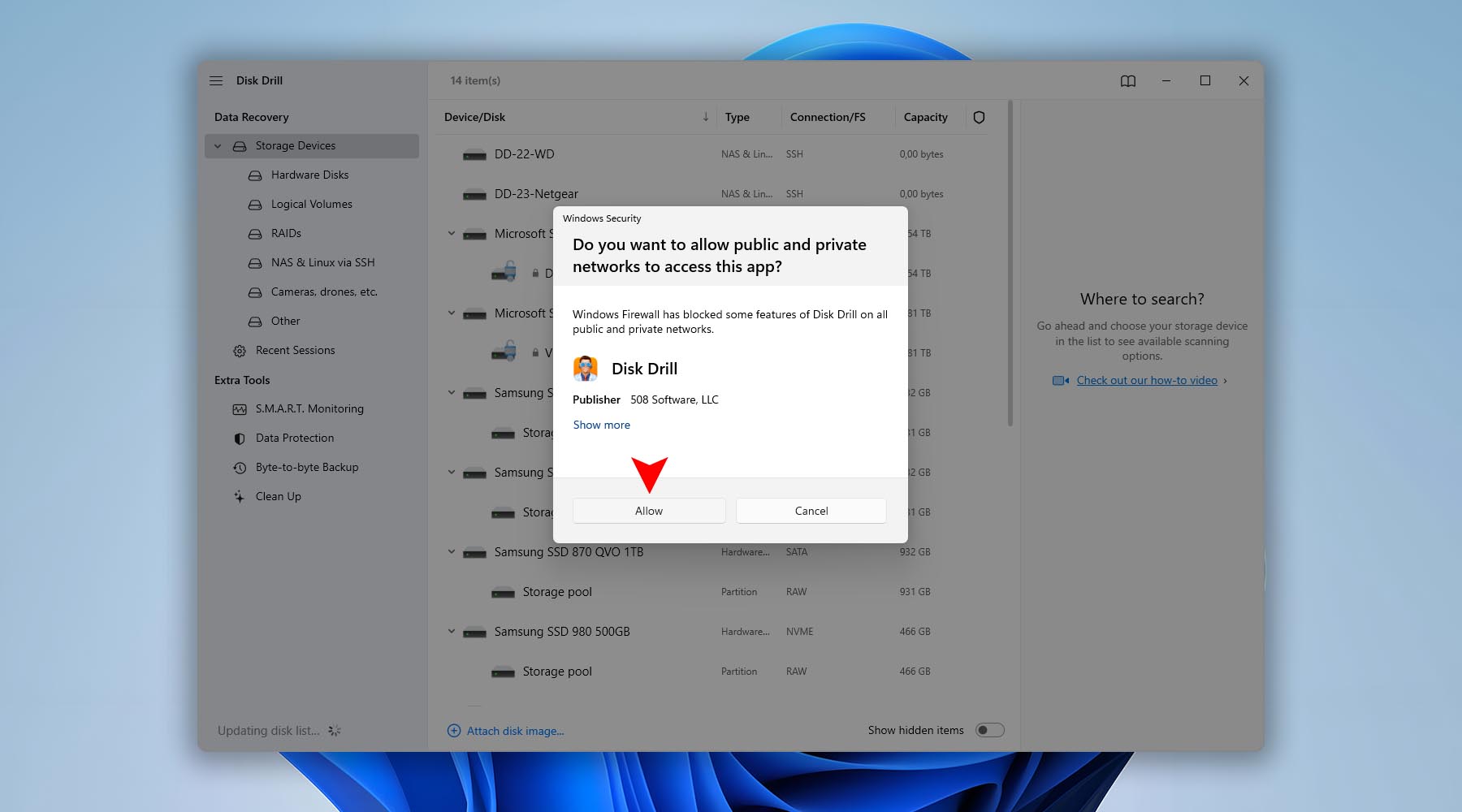
Task: Click the Byte-to-byte Backup clock icon
Action: (x=240, y=468)
